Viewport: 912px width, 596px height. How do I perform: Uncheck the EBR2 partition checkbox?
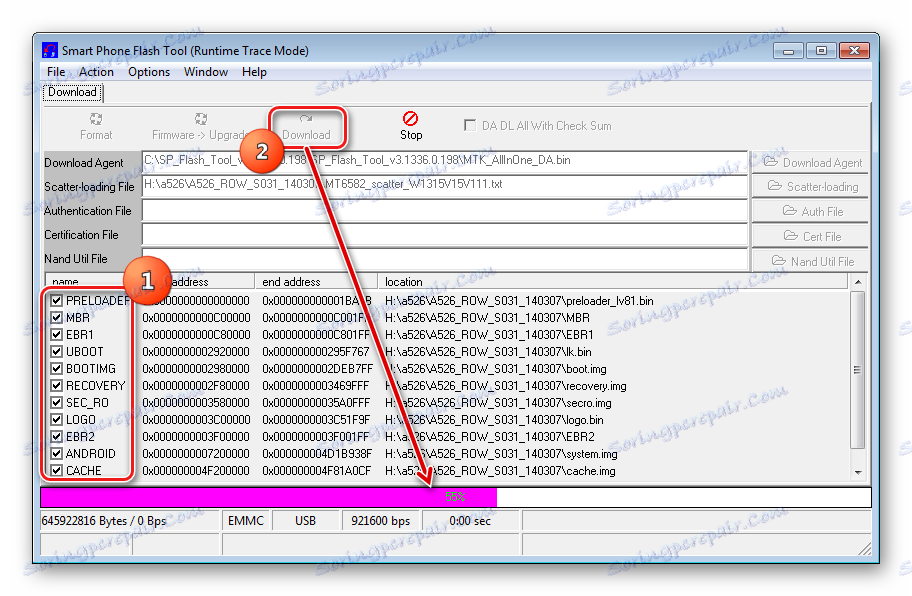pyautogui.click(x=56, y=436)
